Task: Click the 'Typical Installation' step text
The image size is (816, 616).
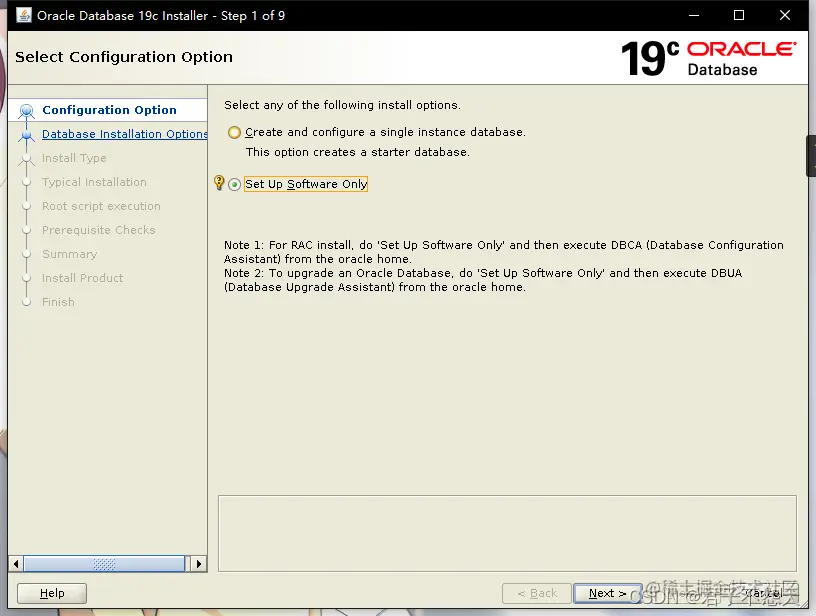Action: 94,182
